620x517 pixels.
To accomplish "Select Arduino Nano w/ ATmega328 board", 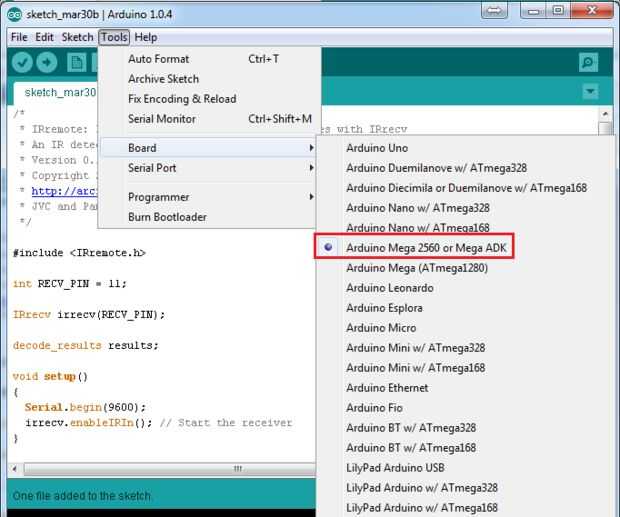I will tap(466, 208).
